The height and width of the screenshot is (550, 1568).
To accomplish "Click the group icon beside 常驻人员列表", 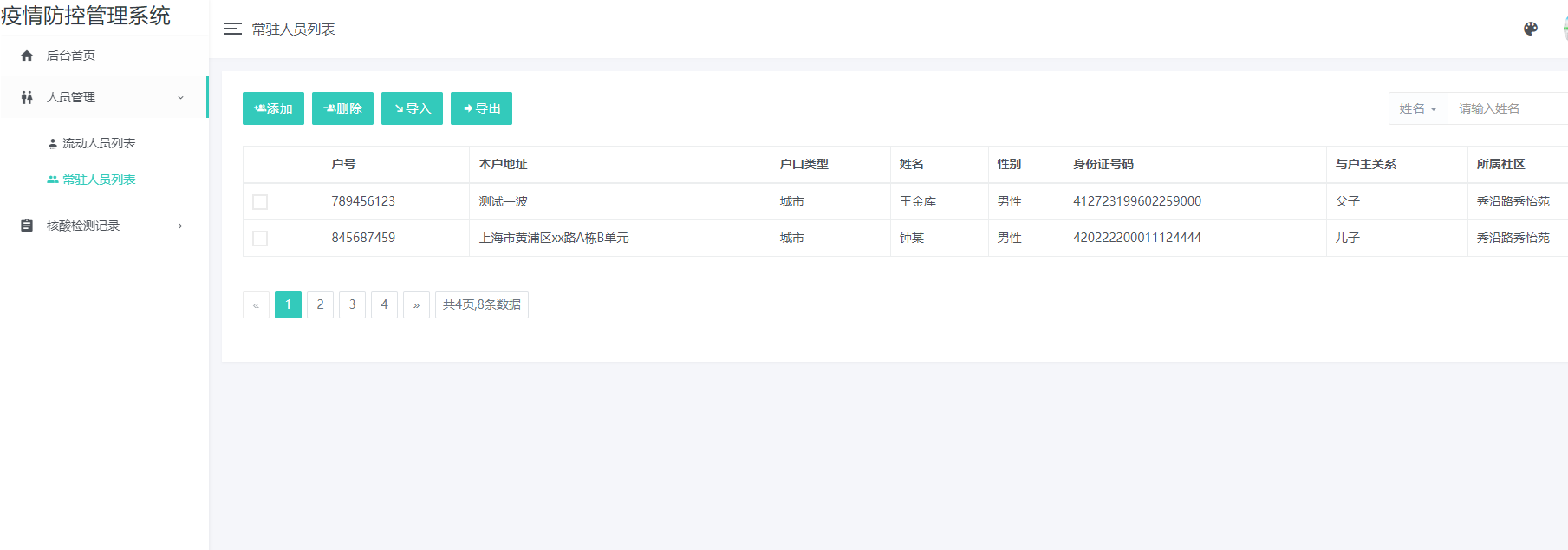I will [53, 180].
